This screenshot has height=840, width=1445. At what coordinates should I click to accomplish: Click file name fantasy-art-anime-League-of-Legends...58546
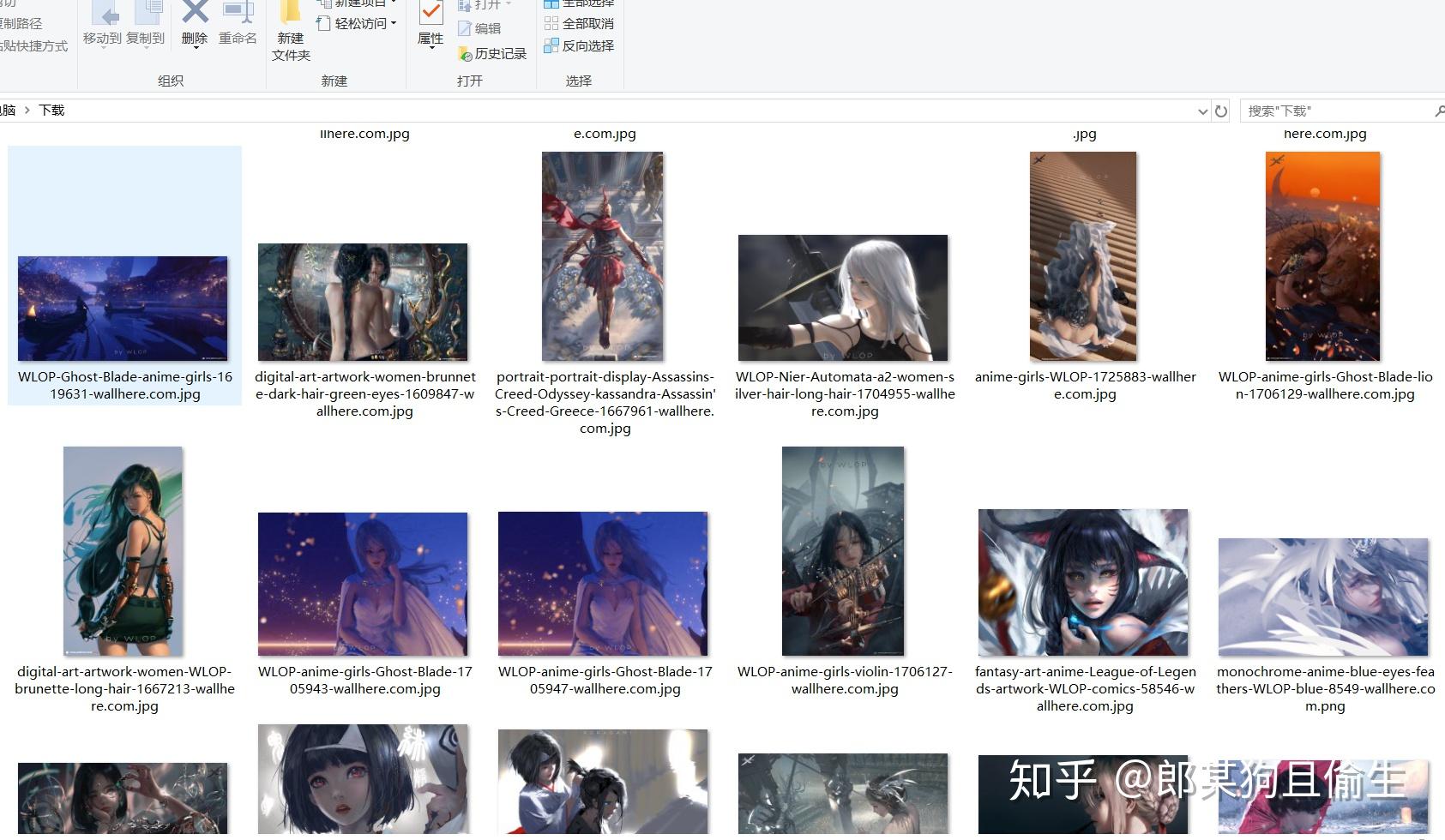click(1085, 689)
